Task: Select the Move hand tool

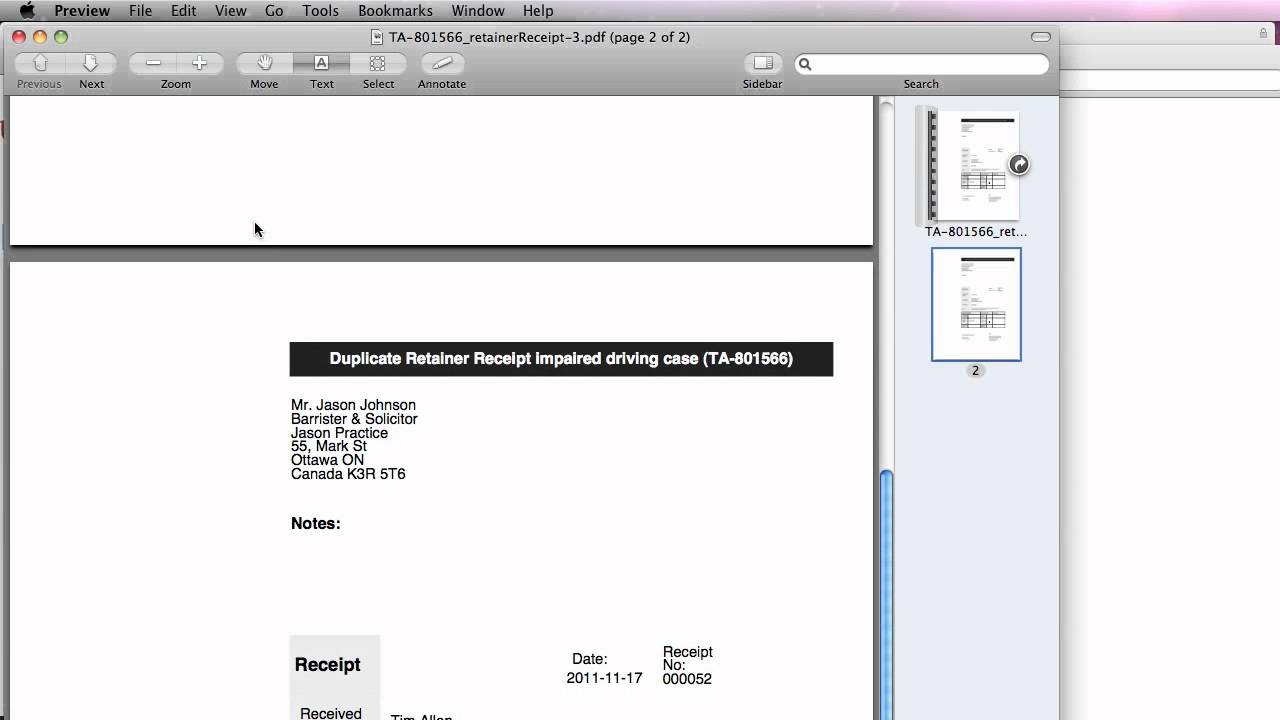Action: [264, 63]
